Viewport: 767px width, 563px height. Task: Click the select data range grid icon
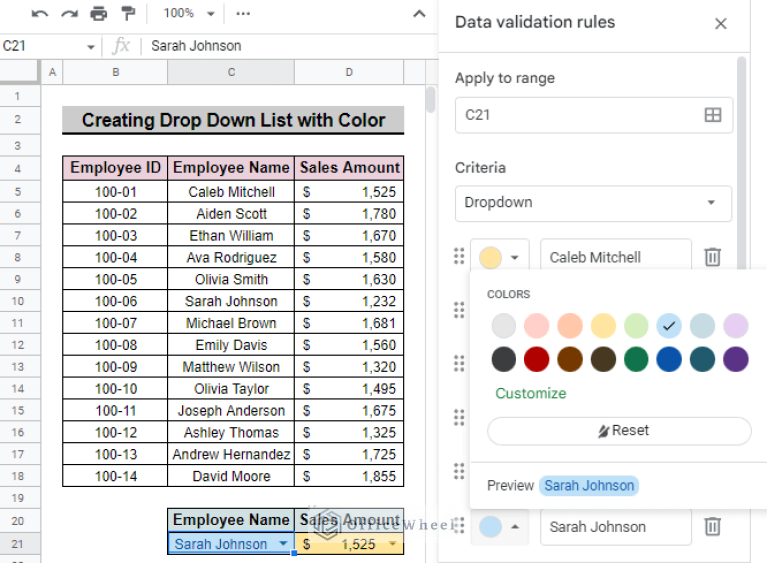coord(712,115)
